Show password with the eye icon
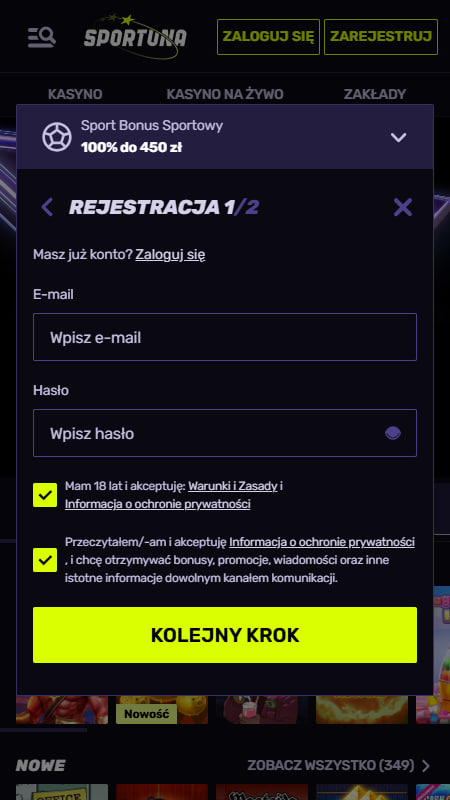Screen dimensions: 450x800 [393, 433]
